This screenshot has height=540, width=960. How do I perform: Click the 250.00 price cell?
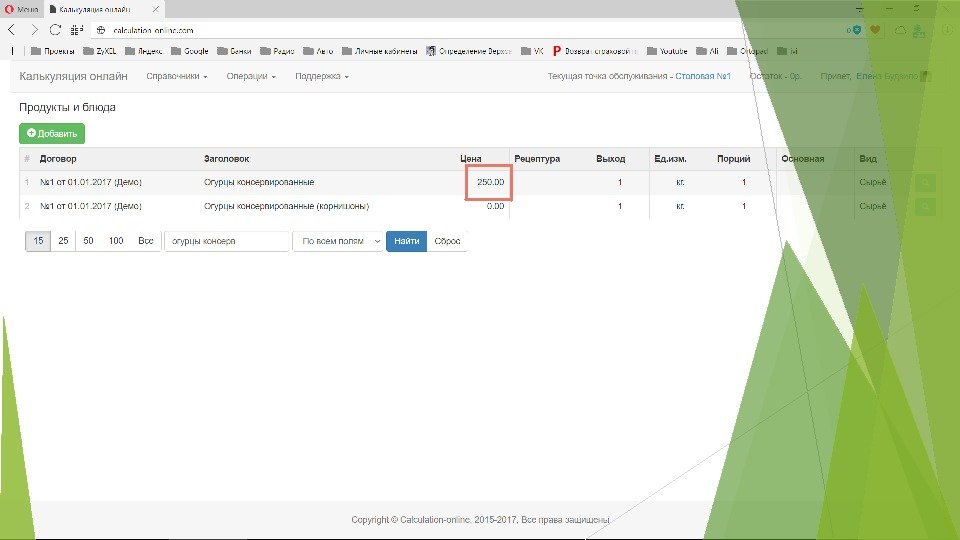click(x=490, y=182)
